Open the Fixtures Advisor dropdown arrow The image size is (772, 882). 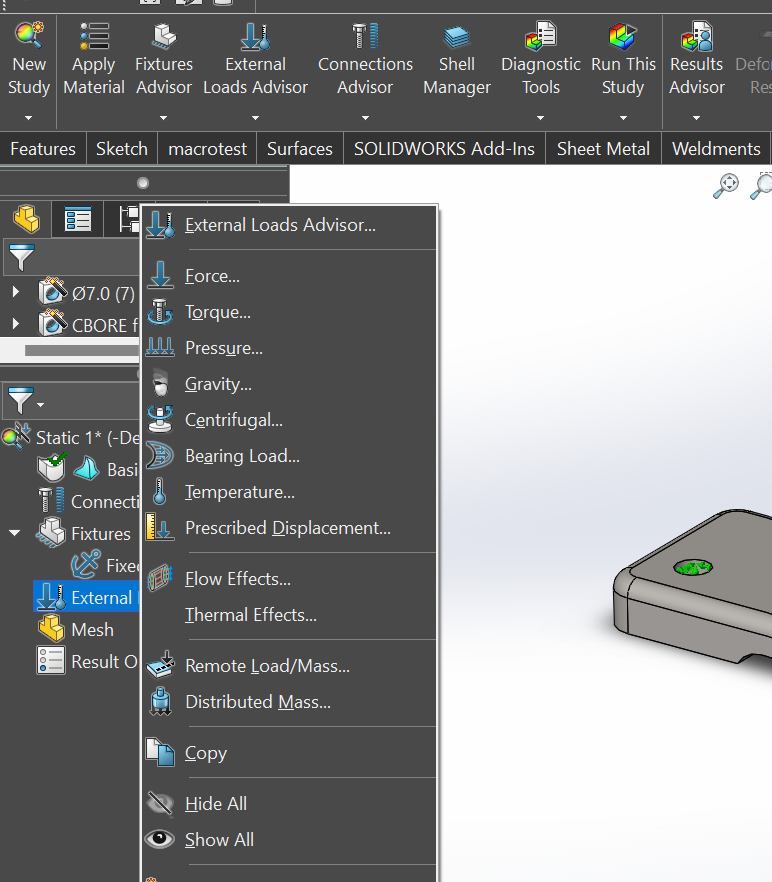point(164,116)
